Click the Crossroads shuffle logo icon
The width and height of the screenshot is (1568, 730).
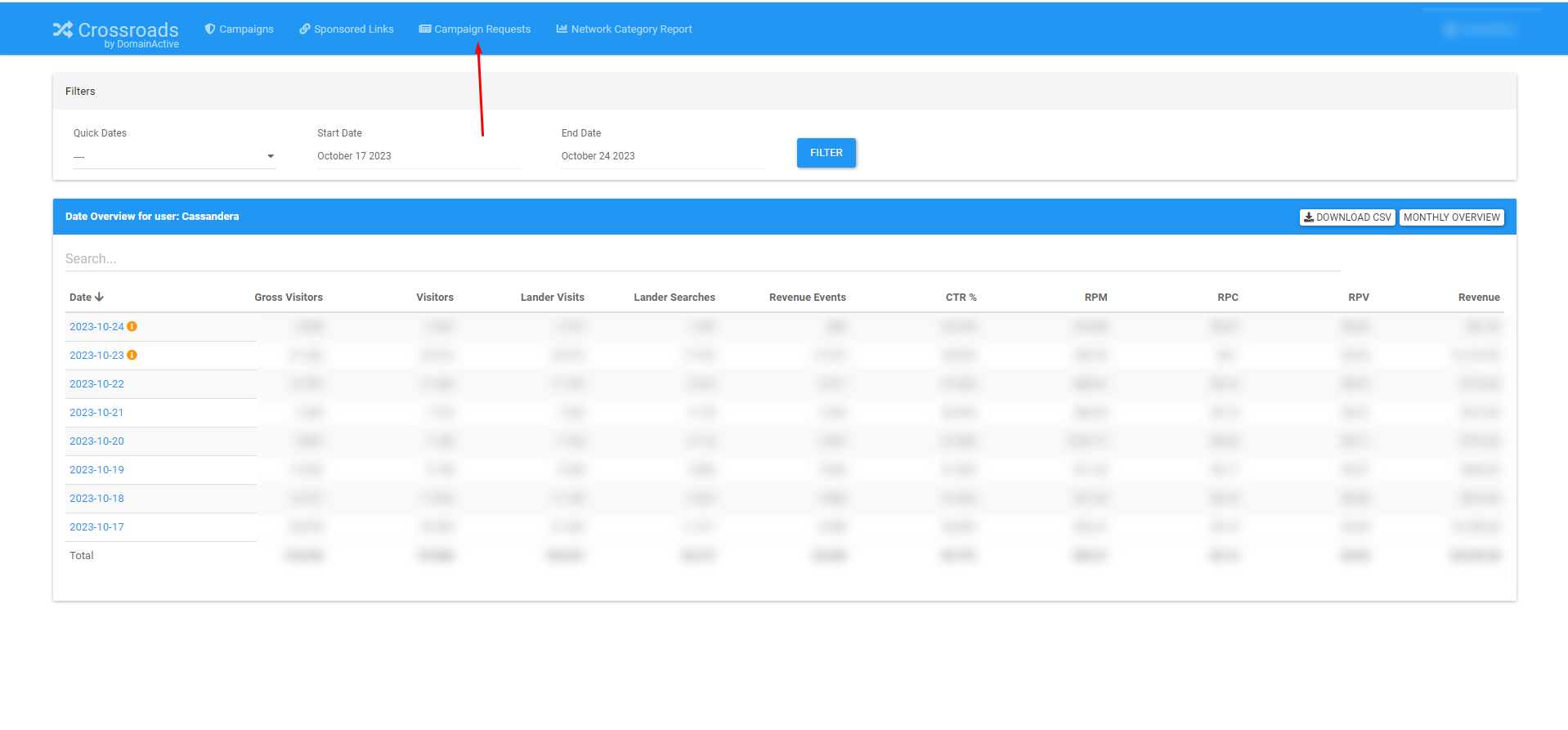63,29
